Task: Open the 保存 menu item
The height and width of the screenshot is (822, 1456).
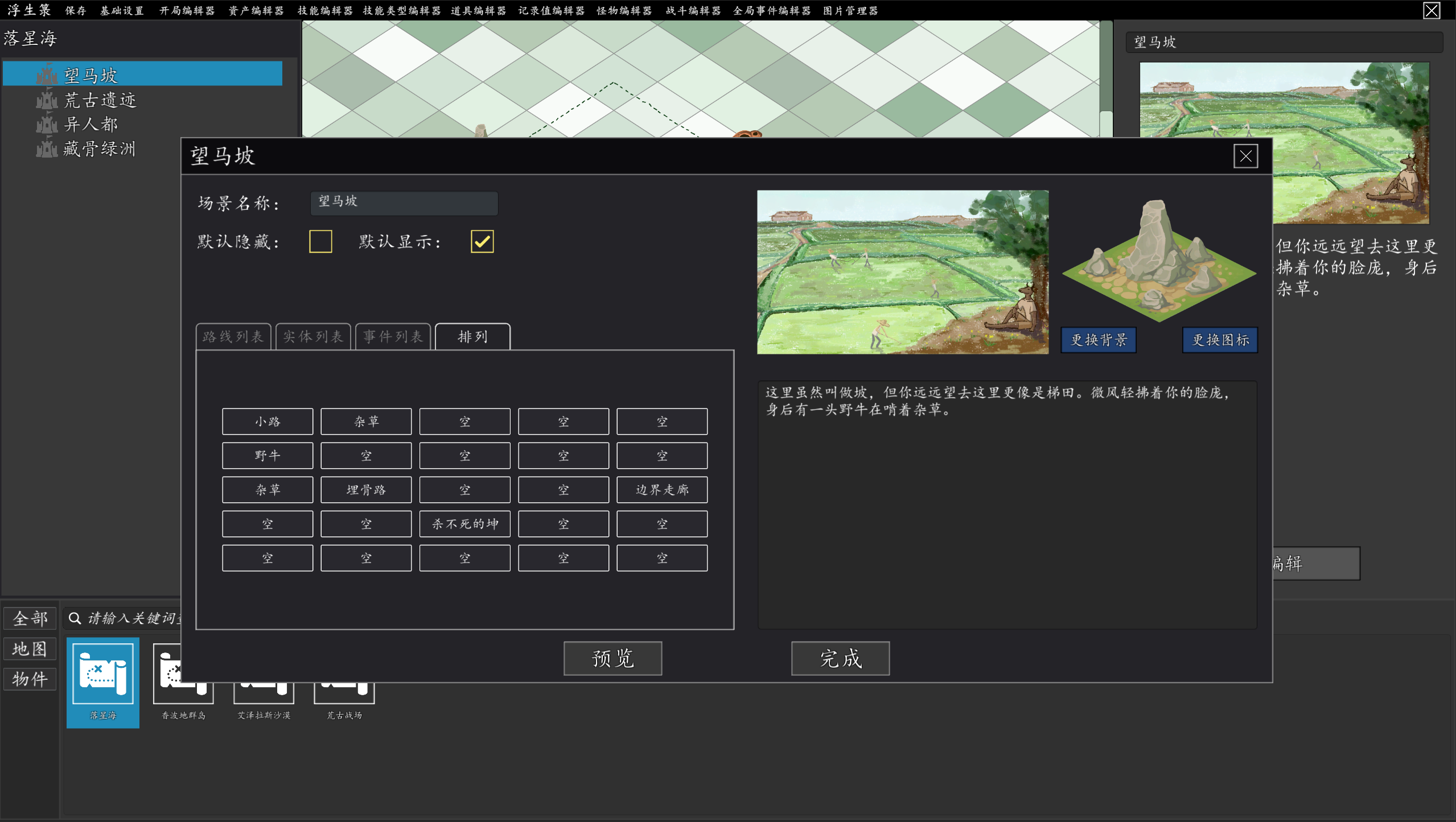Action: 75,11
